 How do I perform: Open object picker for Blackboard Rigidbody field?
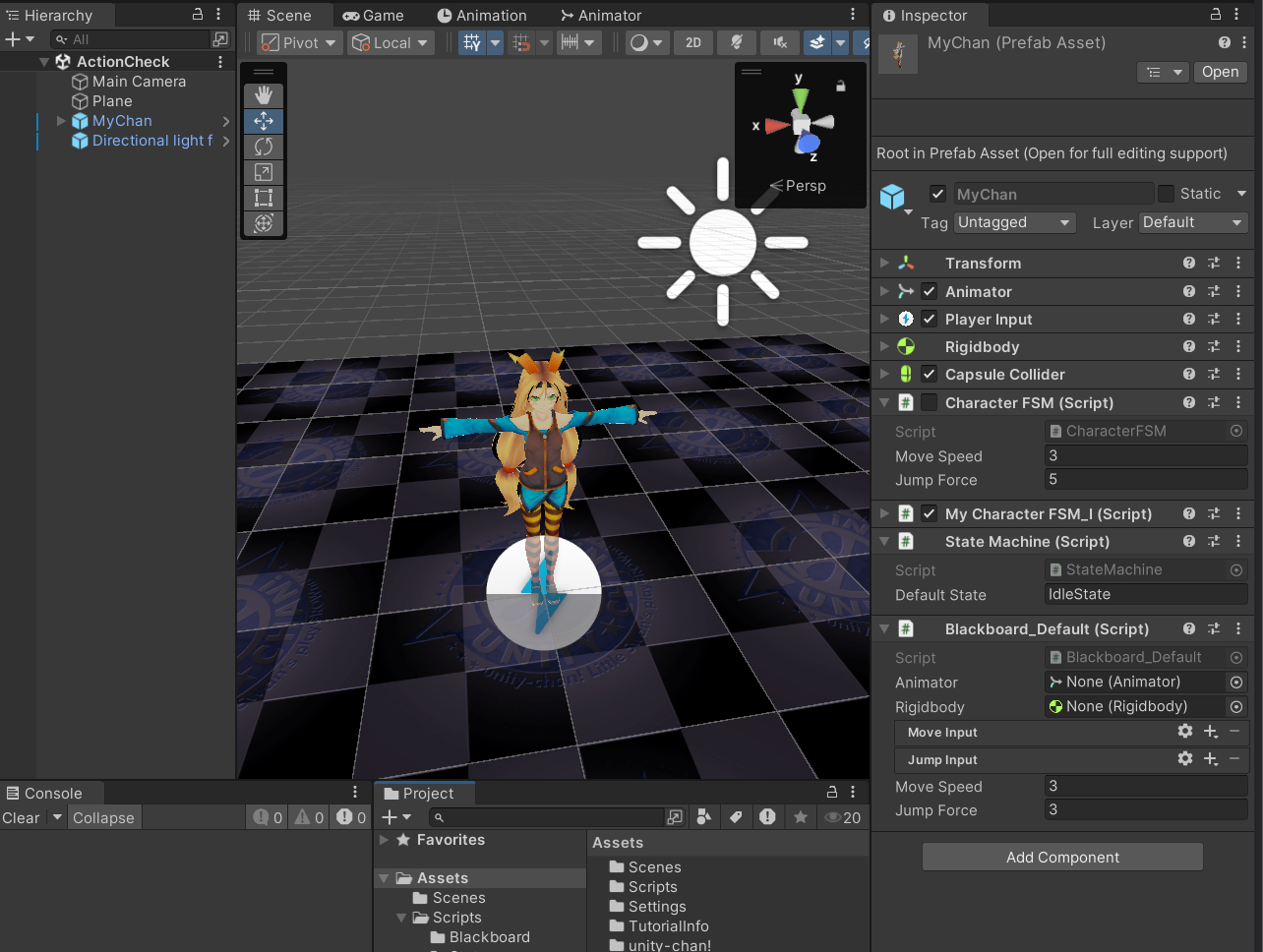point(1236,706)
